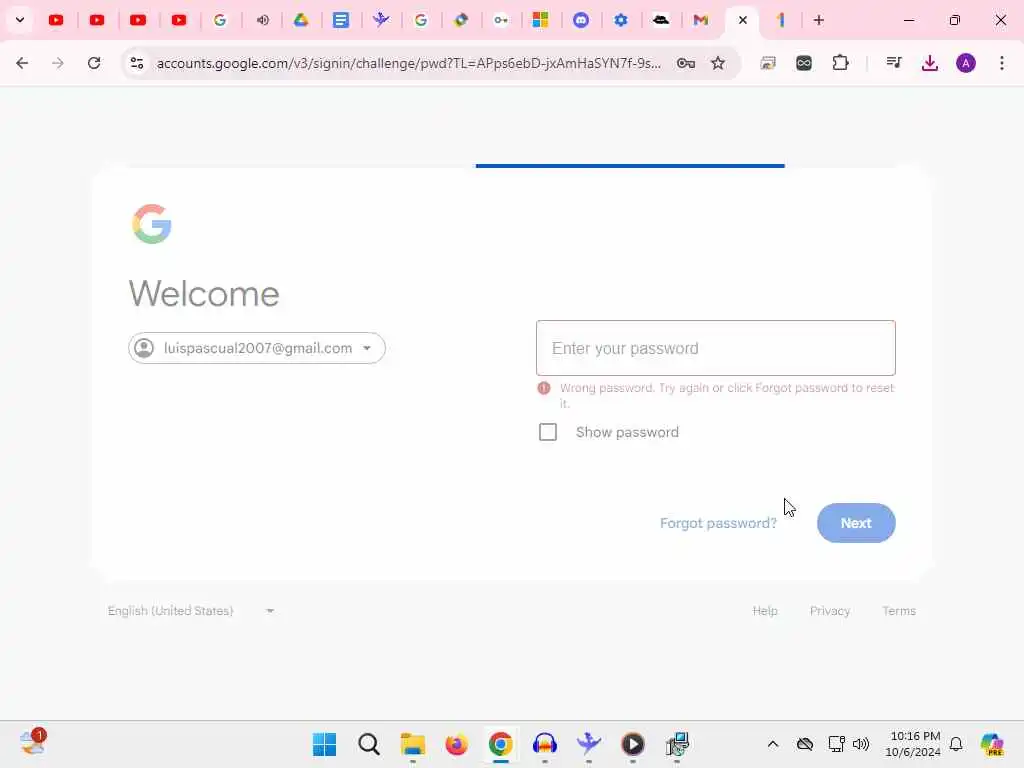
Task: View site information for accounts.google.com
Action: click(x=137, y=63)
